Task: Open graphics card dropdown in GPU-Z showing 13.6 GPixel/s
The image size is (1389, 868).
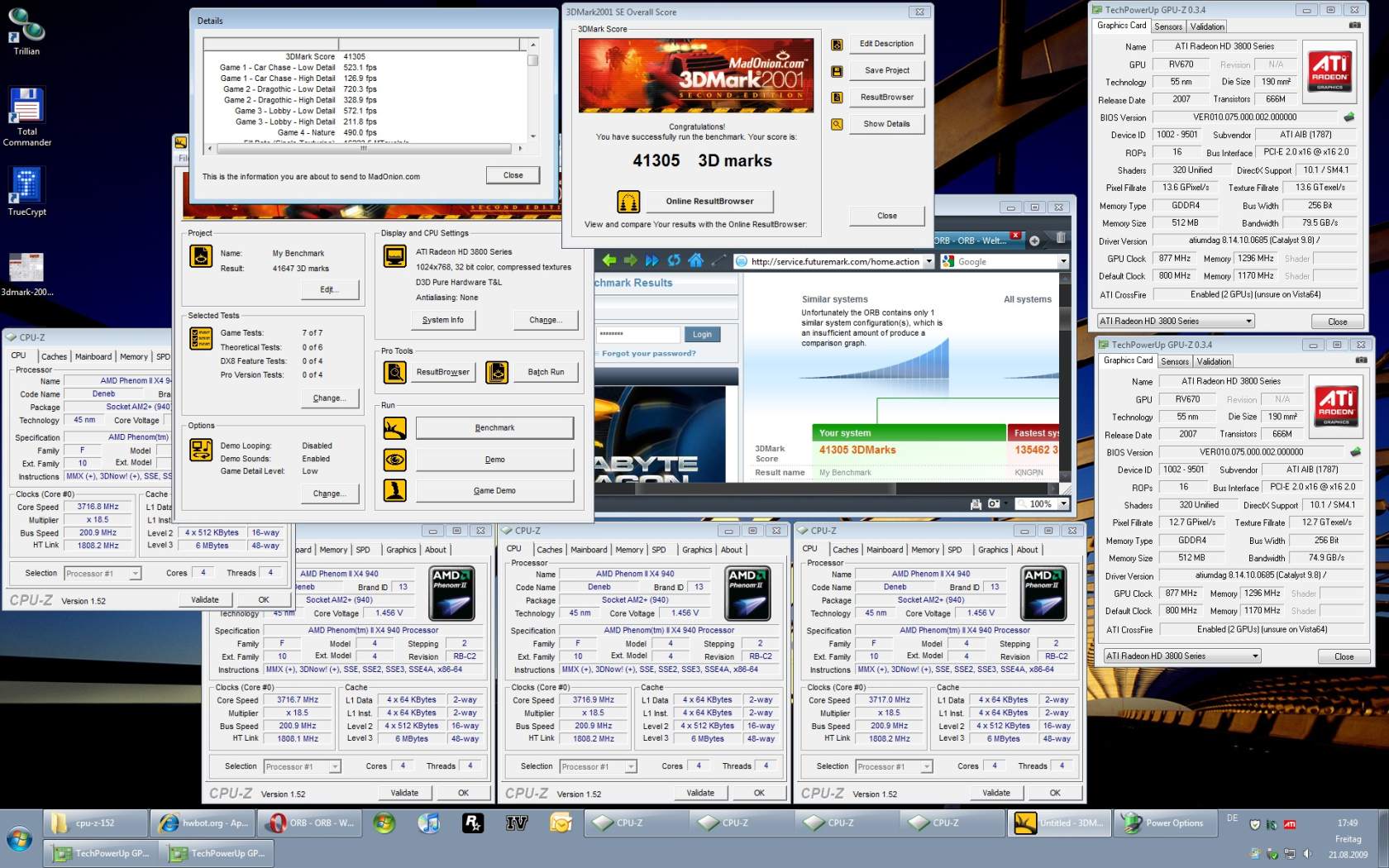Action: click(1175, 321)
